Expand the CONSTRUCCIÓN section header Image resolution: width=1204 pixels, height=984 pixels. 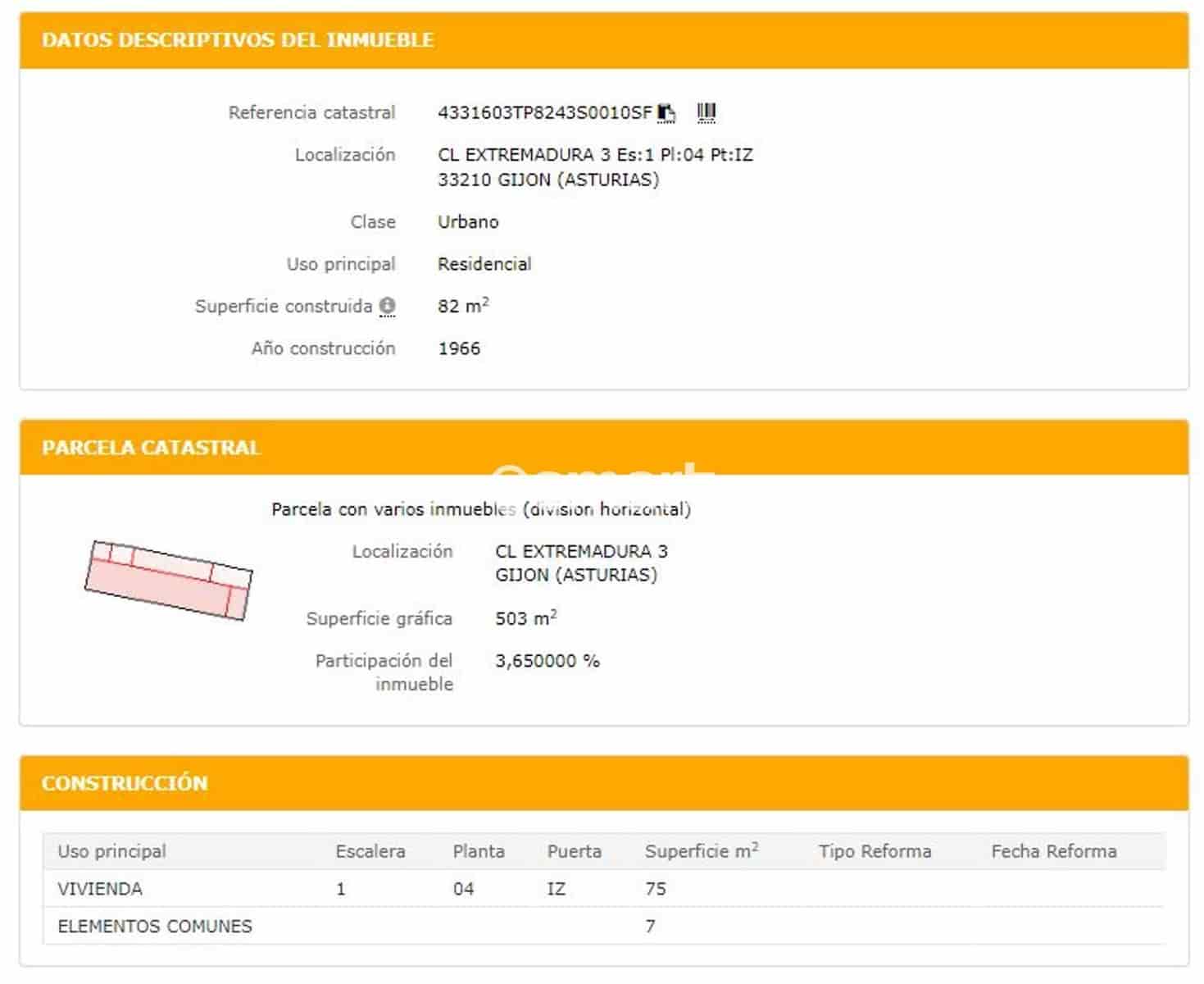pos(125,783)
